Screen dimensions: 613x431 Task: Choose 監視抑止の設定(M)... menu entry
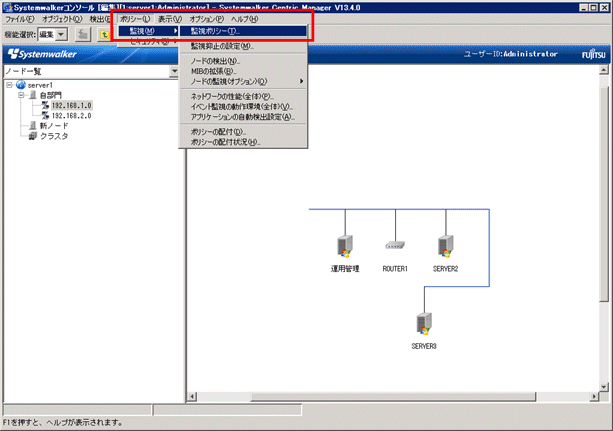pos(243,46)
